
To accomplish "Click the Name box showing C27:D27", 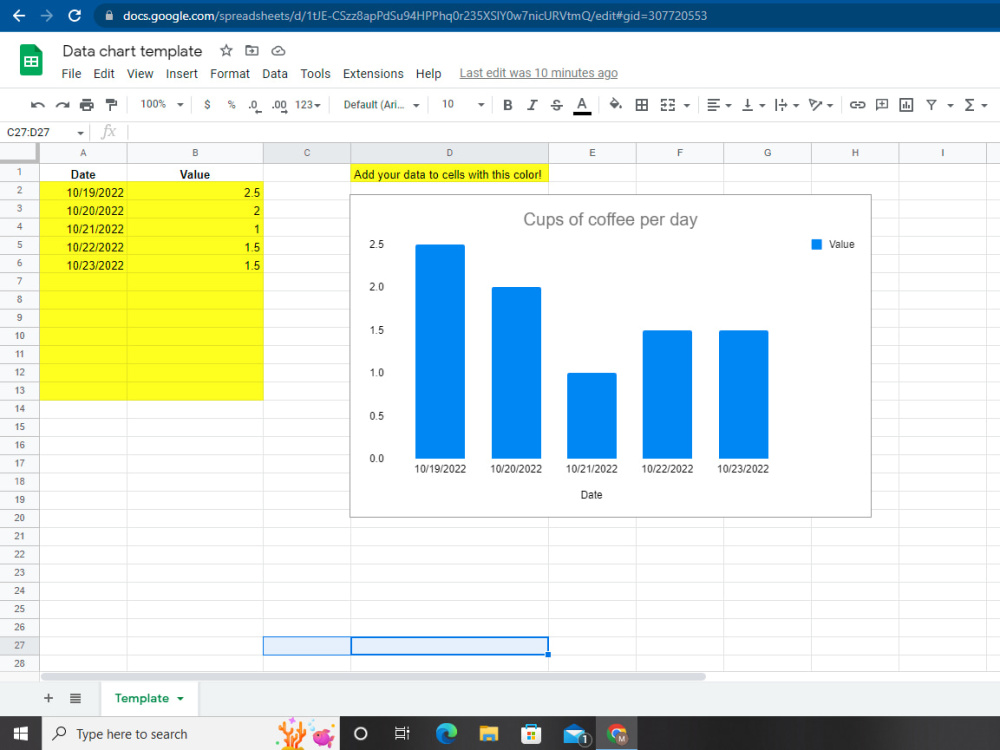I will point(45,133).
